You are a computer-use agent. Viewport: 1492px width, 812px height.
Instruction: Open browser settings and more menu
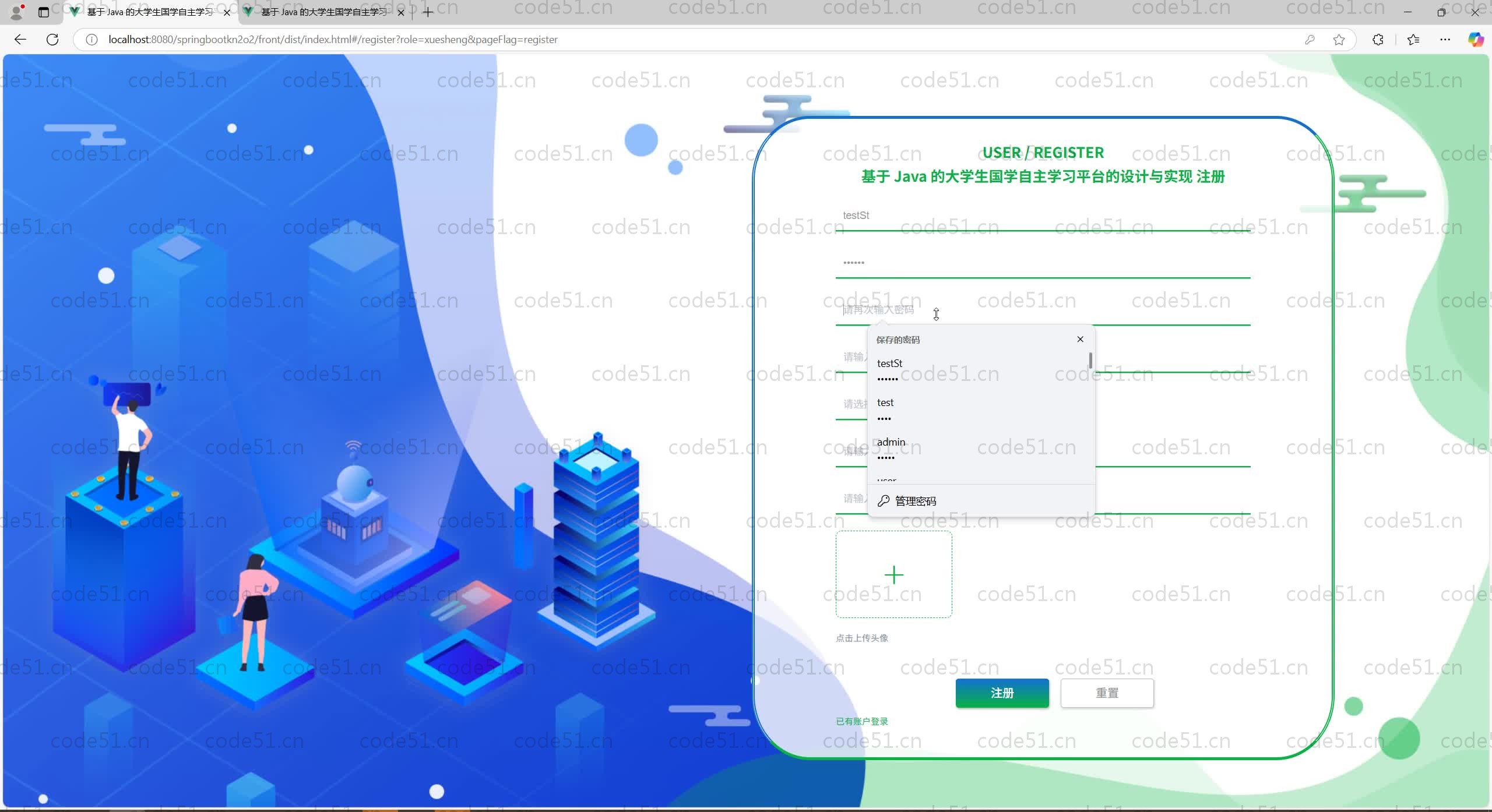[x=1445, y=40]
